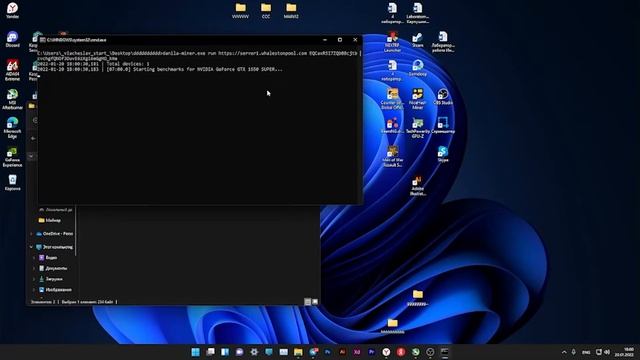Open the Yandex browser desktop shortcut

12,10
